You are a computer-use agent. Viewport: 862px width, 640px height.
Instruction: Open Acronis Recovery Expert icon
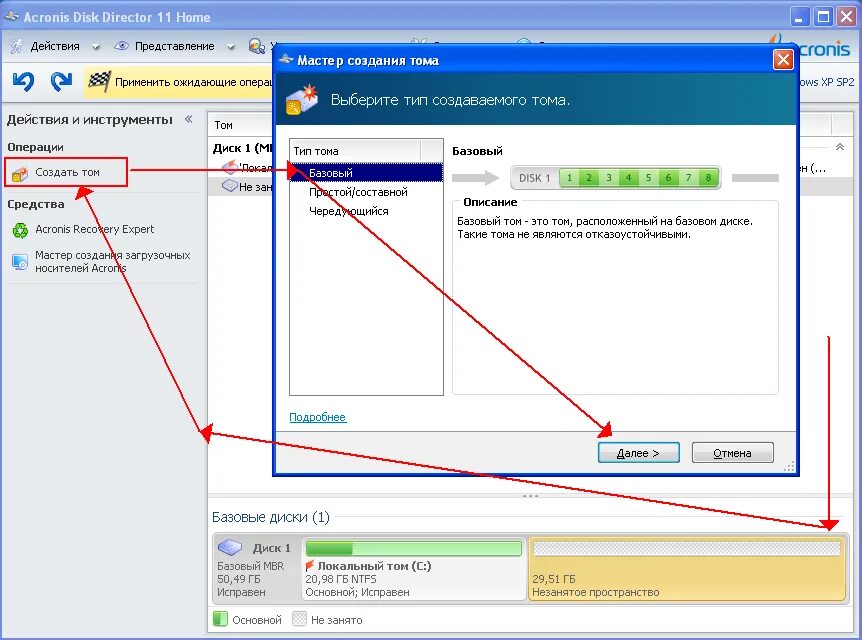(x=20, y=230)
